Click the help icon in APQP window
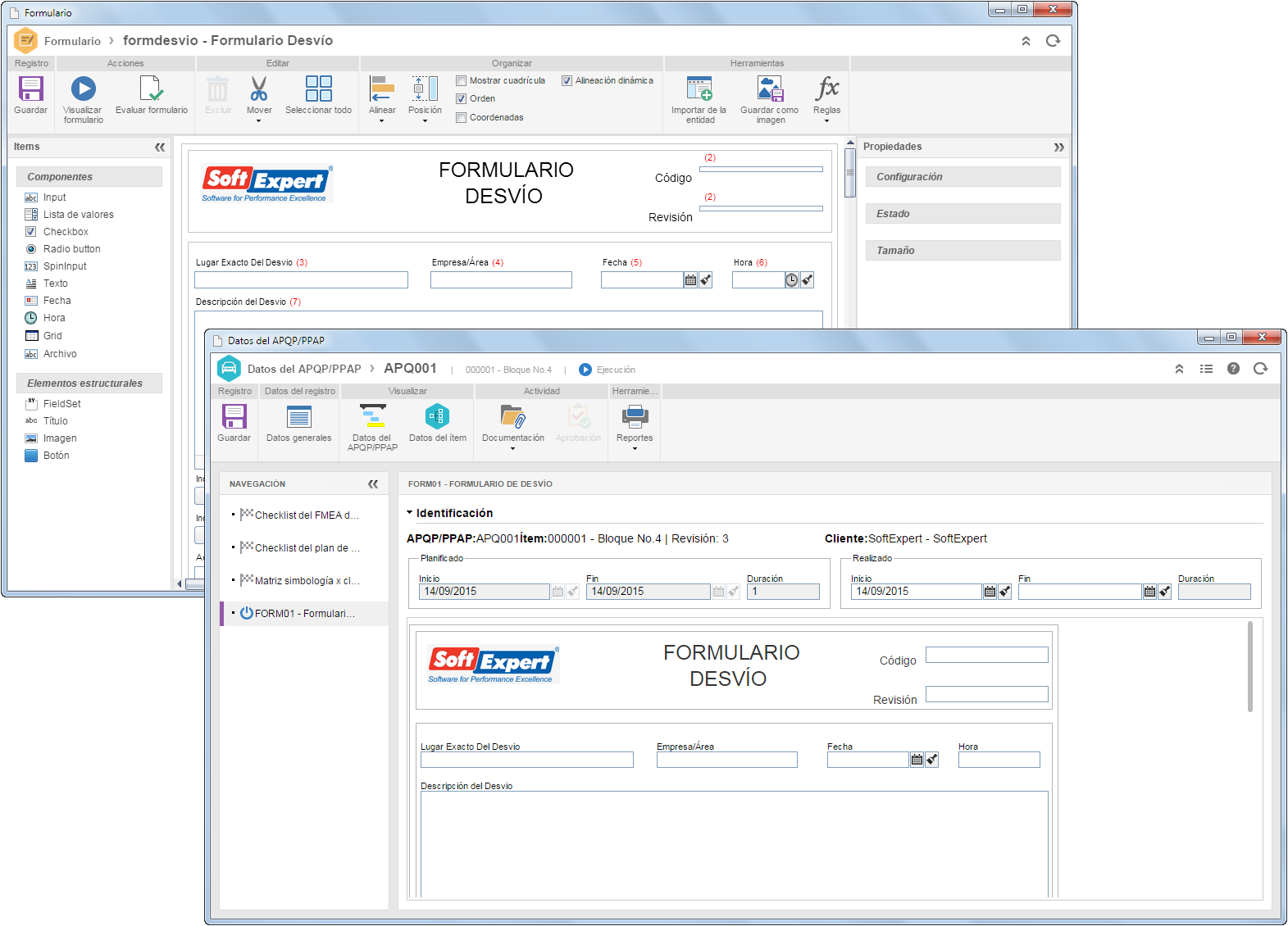 click(x=1233, y=369)
